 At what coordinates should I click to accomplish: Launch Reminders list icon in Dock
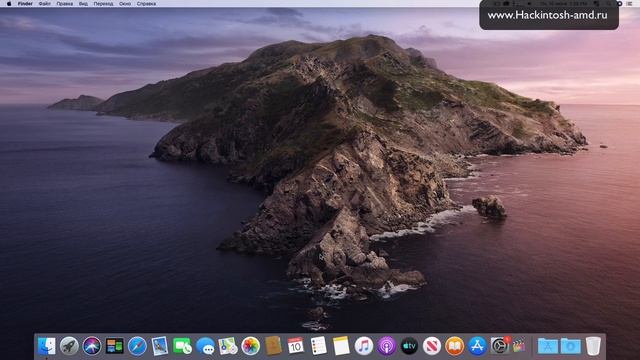click(318, 346)
